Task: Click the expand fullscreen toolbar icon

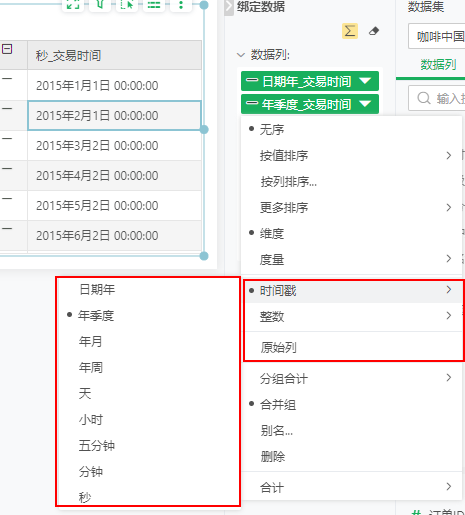Action: [x=73, y=5]
